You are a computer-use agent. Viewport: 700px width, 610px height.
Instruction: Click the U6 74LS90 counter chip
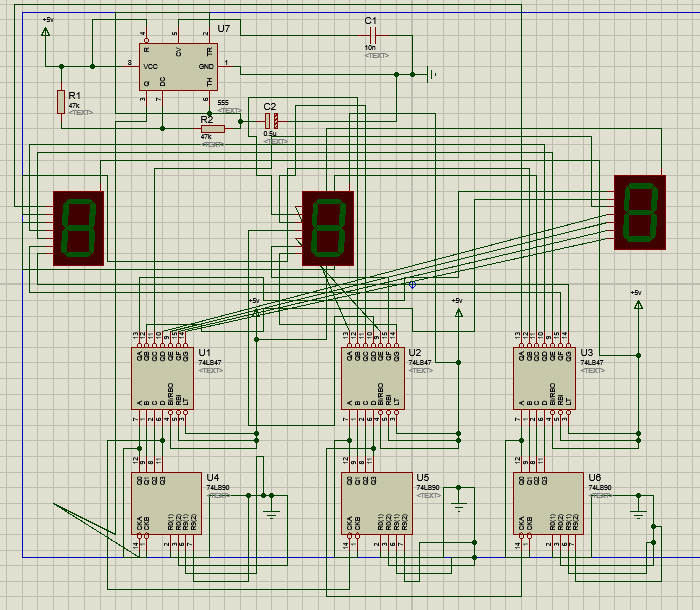(547, 503)
